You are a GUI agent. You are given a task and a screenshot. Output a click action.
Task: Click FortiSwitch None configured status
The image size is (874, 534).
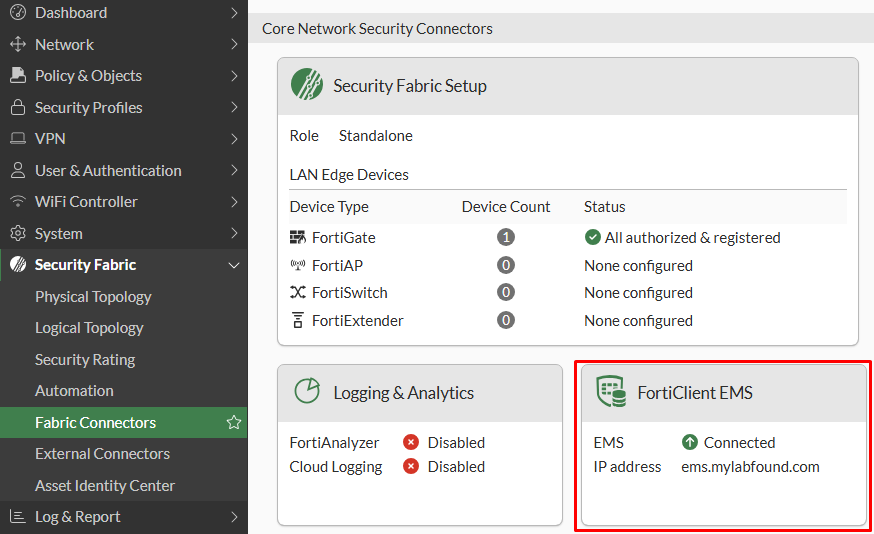click(x=638, y=293)
